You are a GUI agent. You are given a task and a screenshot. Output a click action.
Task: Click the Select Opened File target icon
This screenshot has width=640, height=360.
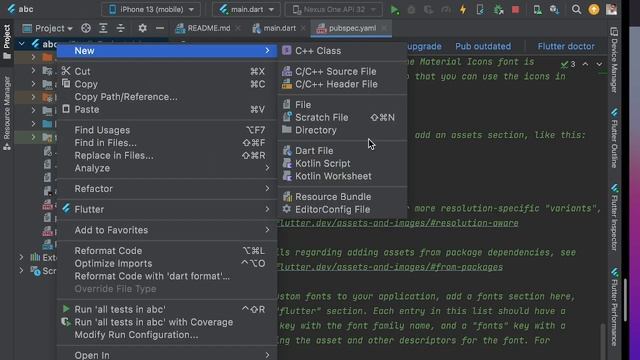pos(86,28)
